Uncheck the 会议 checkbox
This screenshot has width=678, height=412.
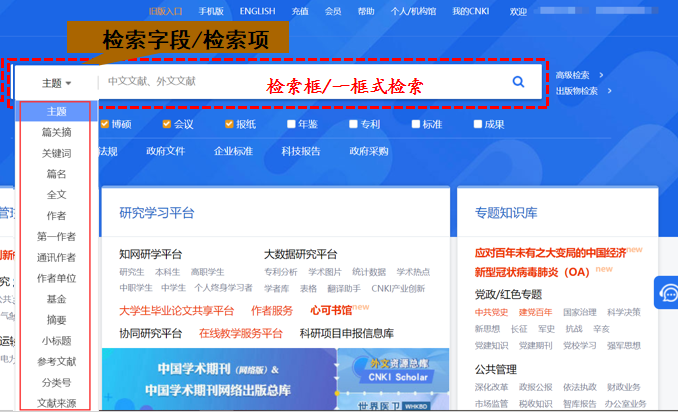coord(166,124)
